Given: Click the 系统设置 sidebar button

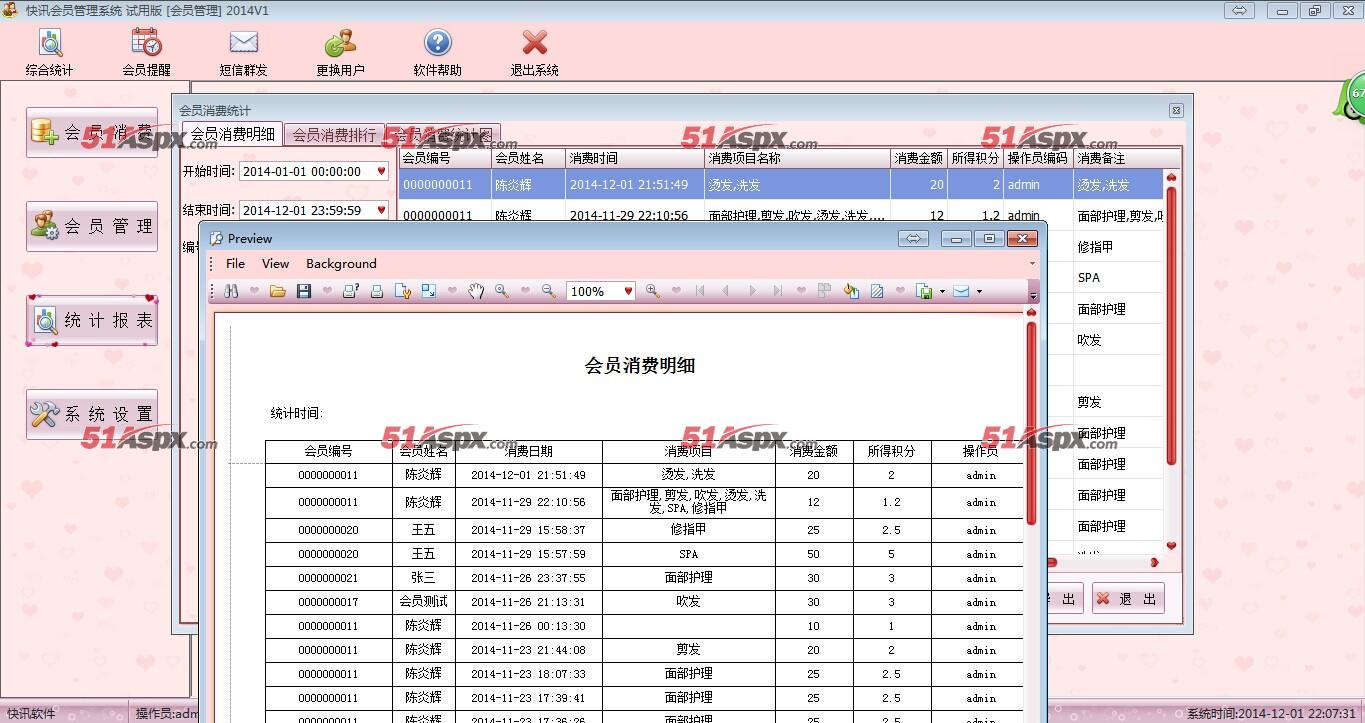Looking at the screenshot, I should coord(92,414).
